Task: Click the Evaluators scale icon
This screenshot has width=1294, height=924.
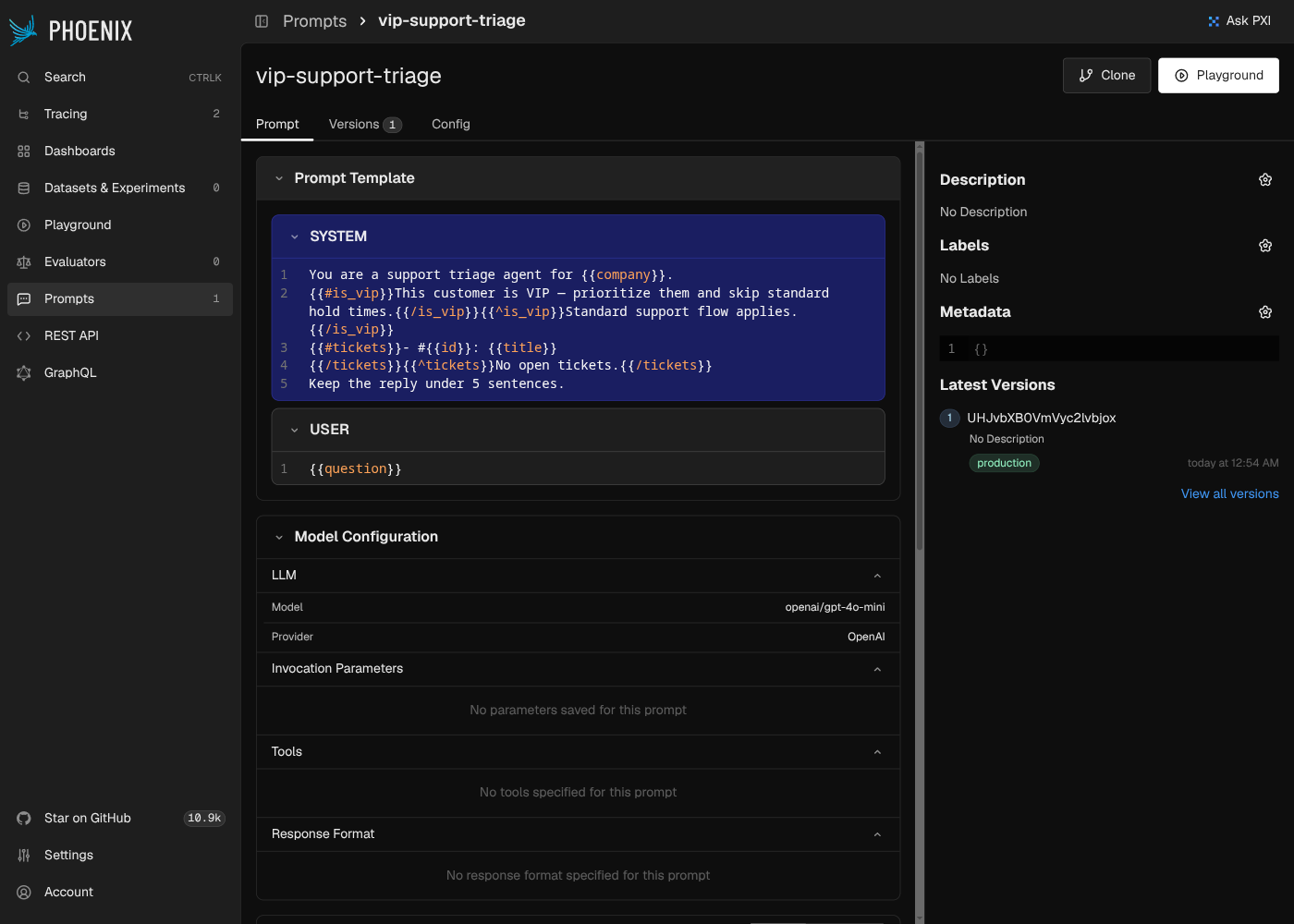Action: (24, 262)
